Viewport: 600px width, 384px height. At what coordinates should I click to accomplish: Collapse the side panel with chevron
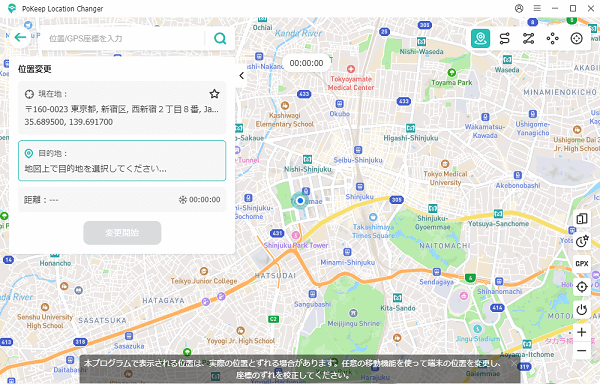[241, 76]
